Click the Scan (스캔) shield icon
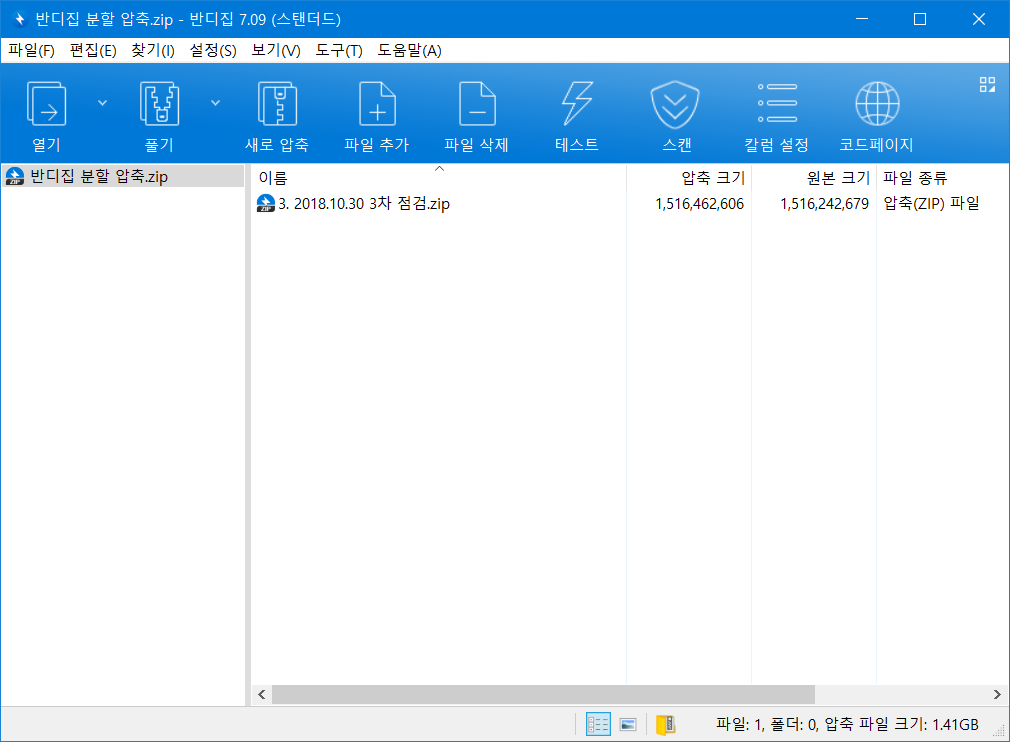Viewport: 1010px width, 742px height. point(675,104)
